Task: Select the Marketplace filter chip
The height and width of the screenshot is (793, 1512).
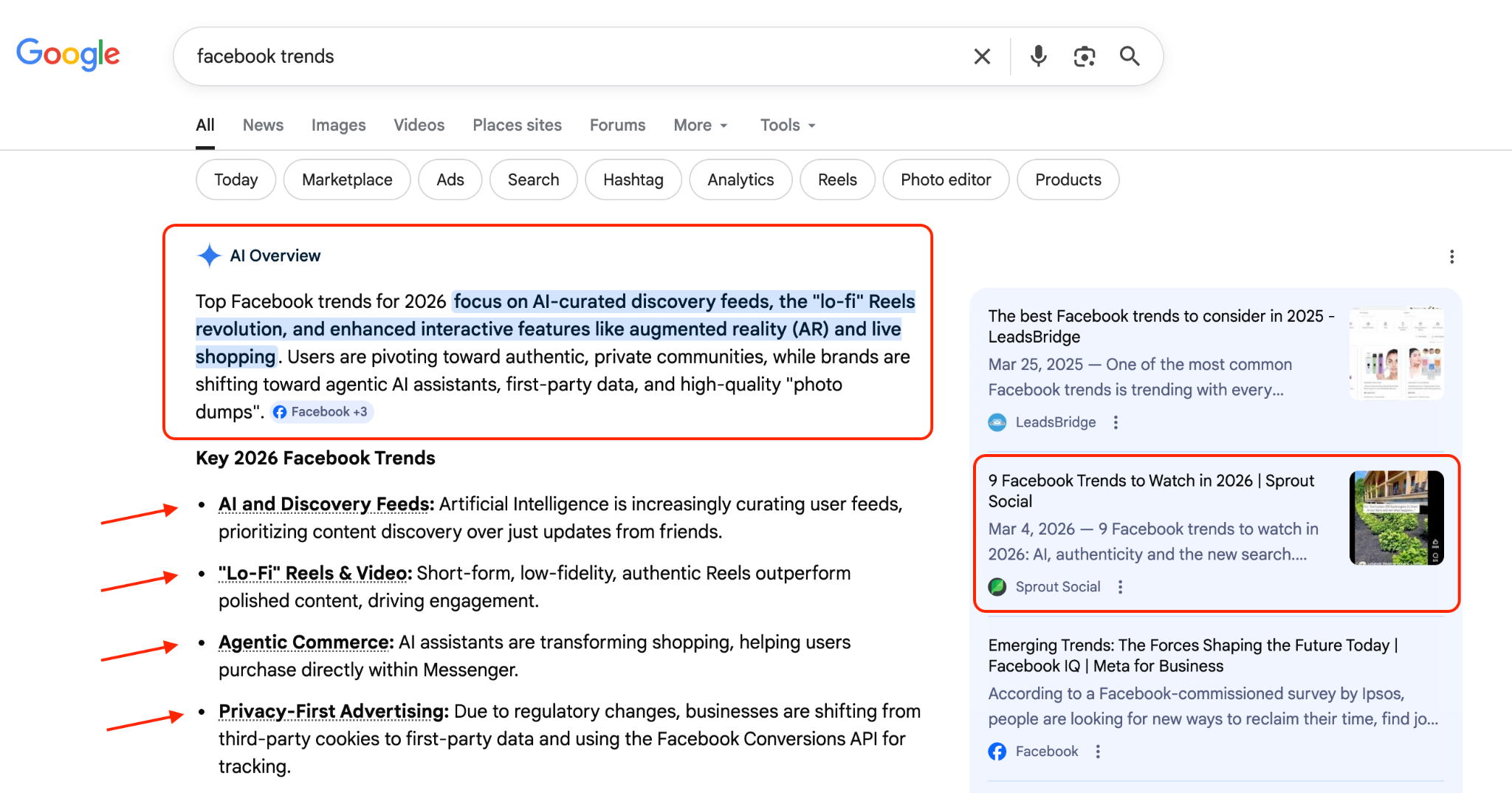Action: pos(347,180)
